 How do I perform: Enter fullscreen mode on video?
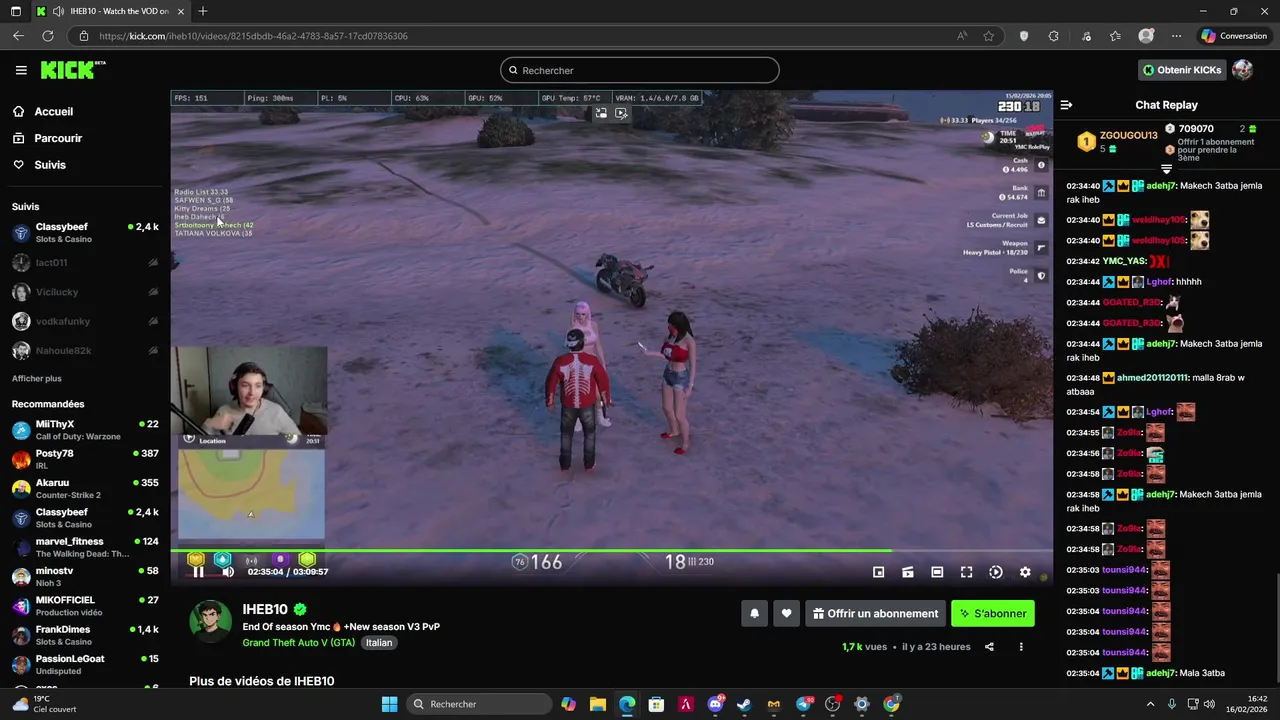[966, 572]
